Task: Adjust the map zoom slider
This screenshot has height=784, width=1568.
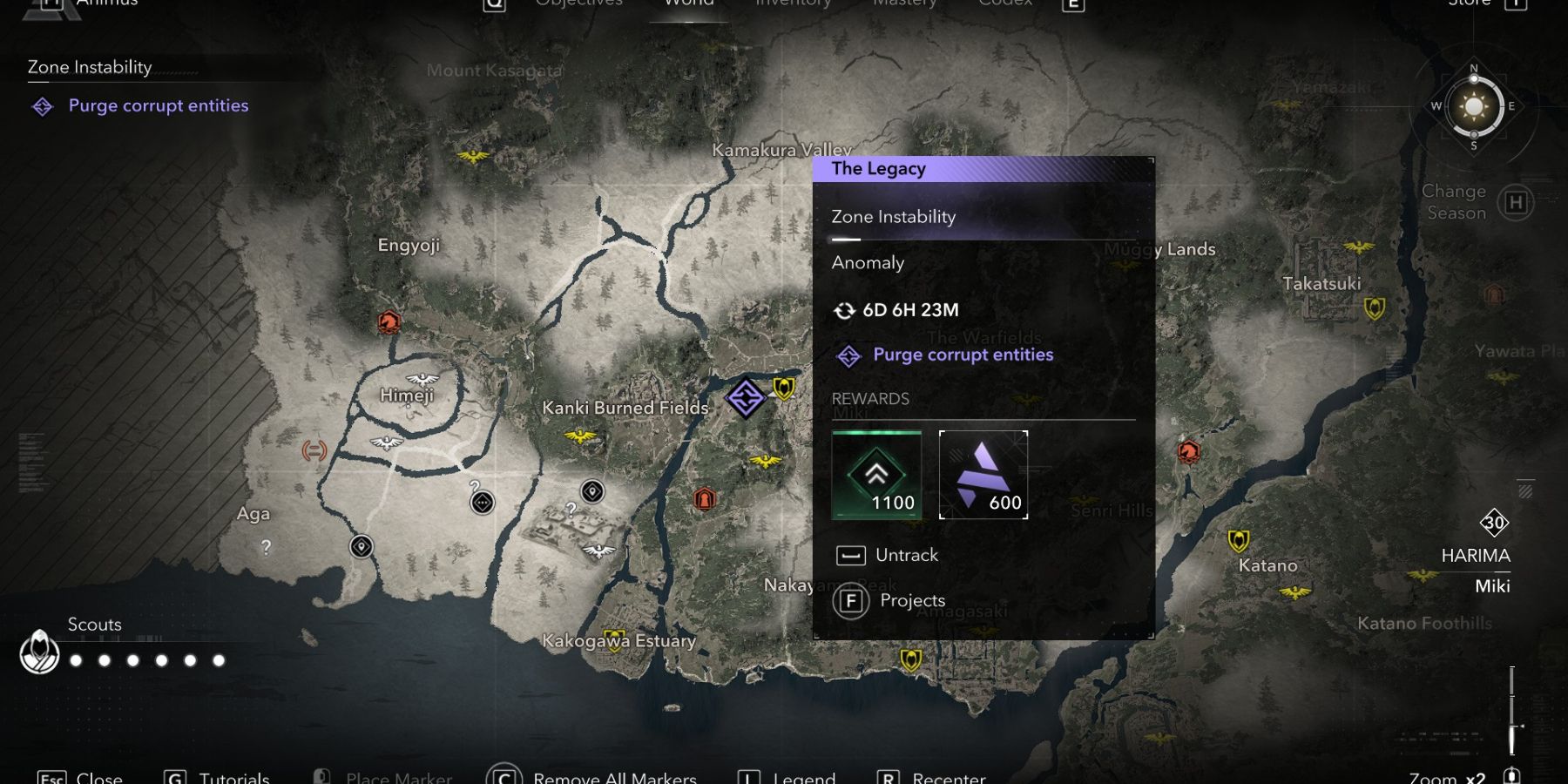Action: [x=1513, y=710]
